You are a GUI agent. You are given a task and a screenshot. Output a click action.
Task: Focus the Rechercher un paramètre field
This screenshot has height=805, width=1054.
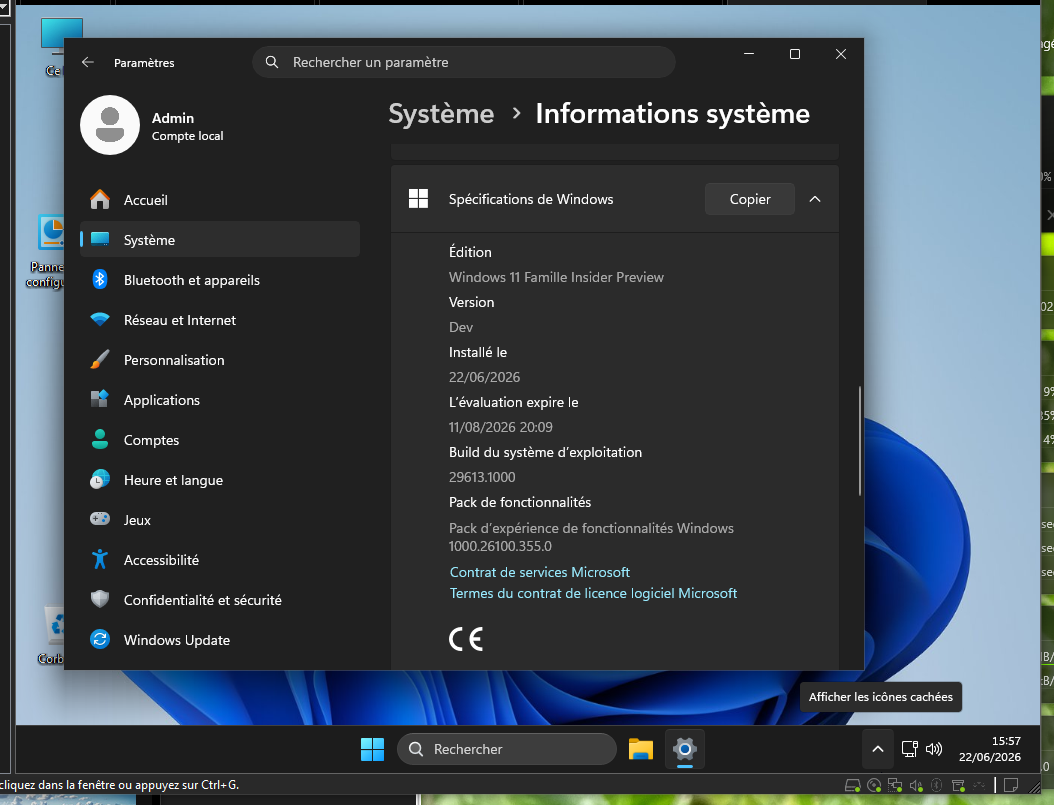click(463, 62)
